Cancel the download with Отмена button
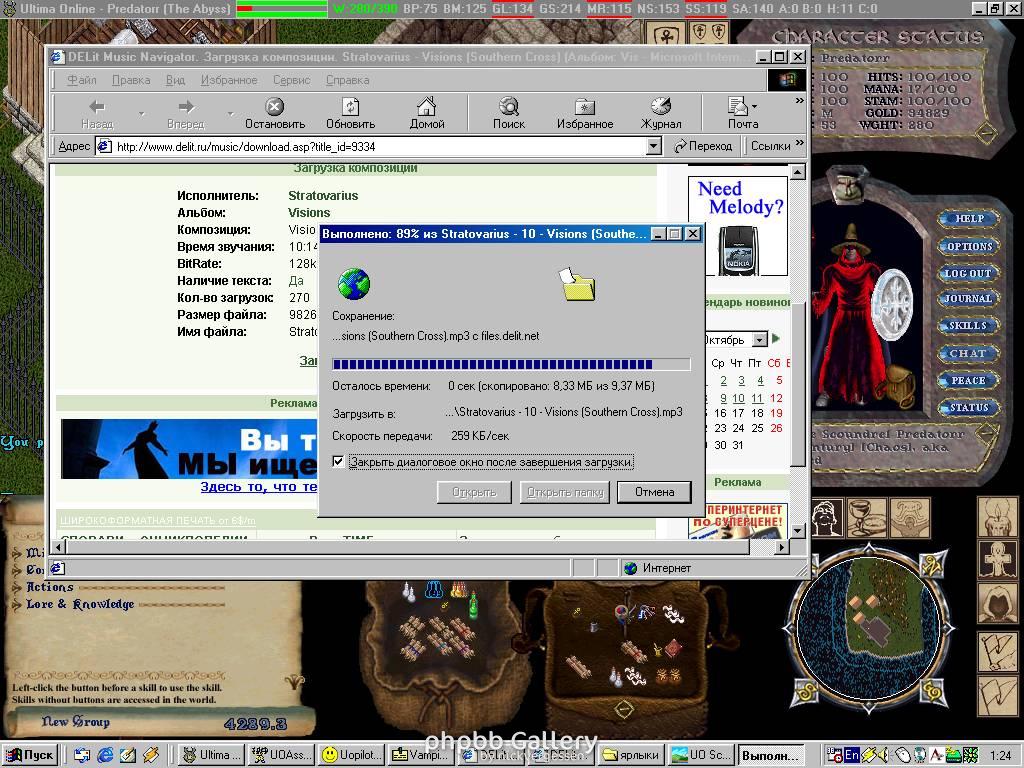The image size is (1024, 768). click(654, 492)
